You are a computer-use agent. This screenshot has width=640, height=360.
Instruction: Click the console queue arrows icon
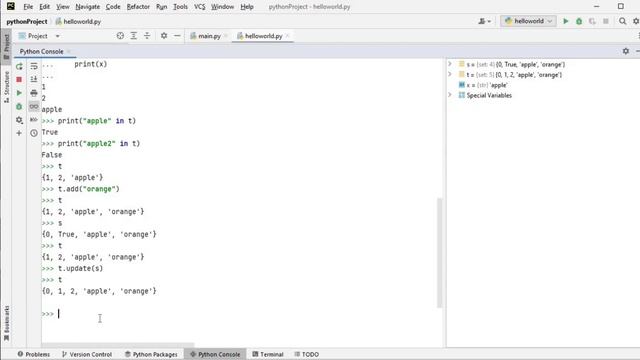34,120
